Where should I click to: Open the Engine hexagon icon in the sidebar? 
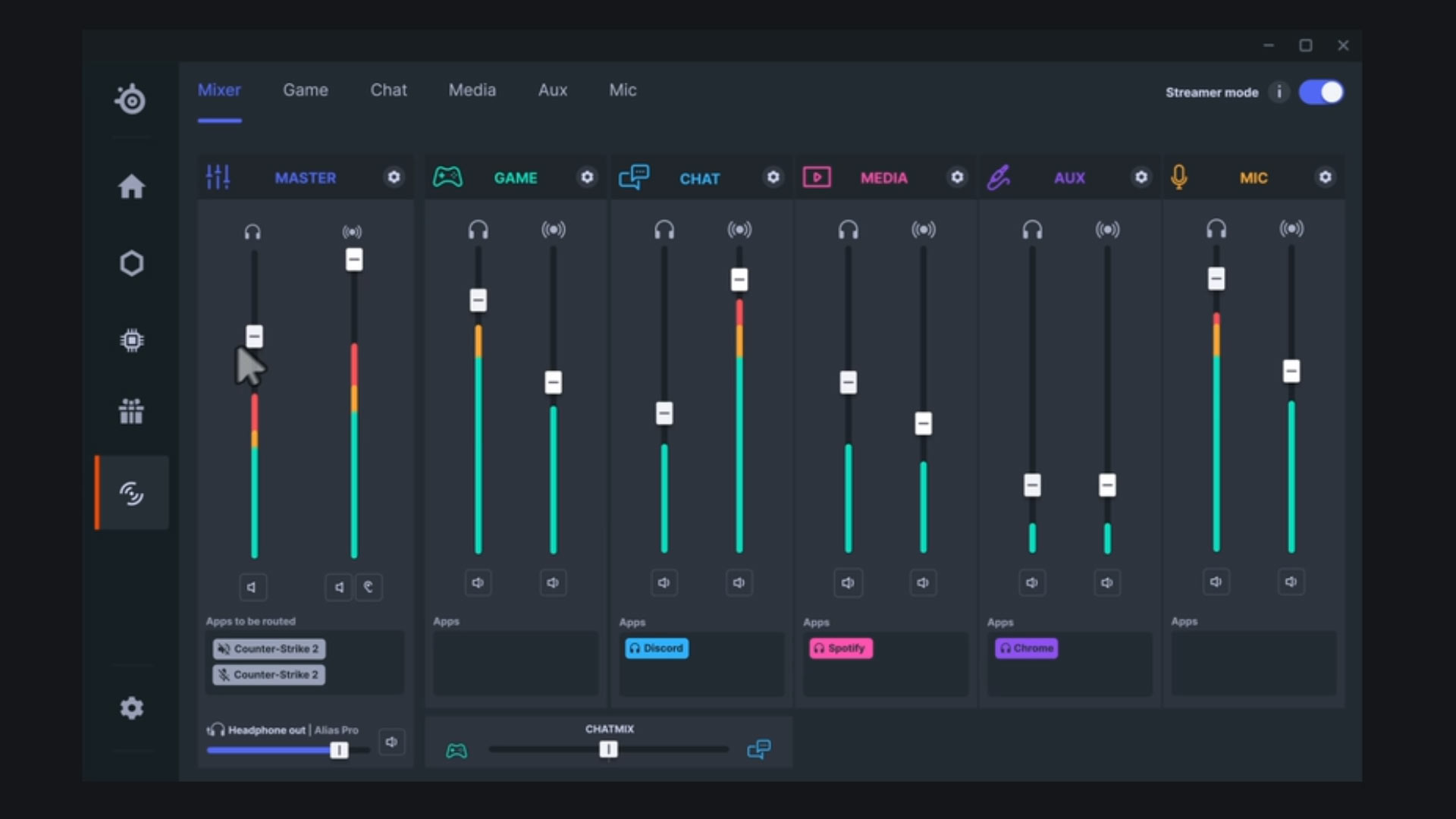point(131,263)
